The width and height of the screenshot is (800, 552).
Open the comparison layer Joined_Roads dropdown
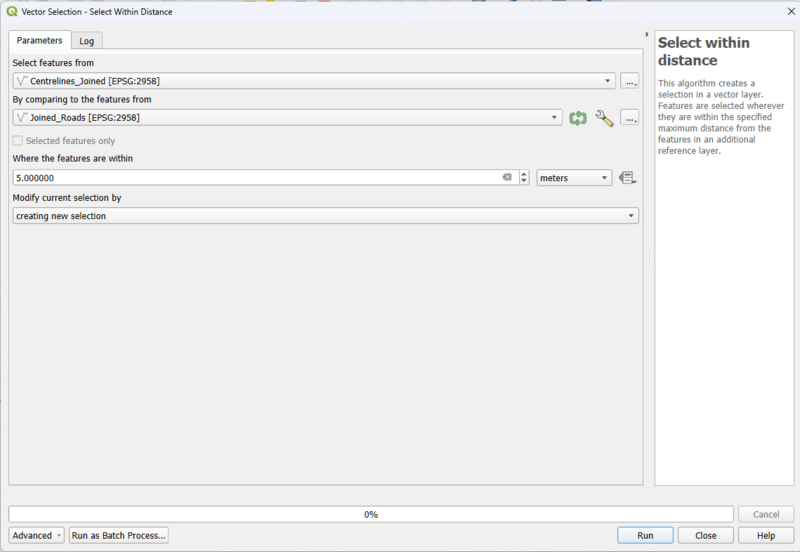(287, 118)
